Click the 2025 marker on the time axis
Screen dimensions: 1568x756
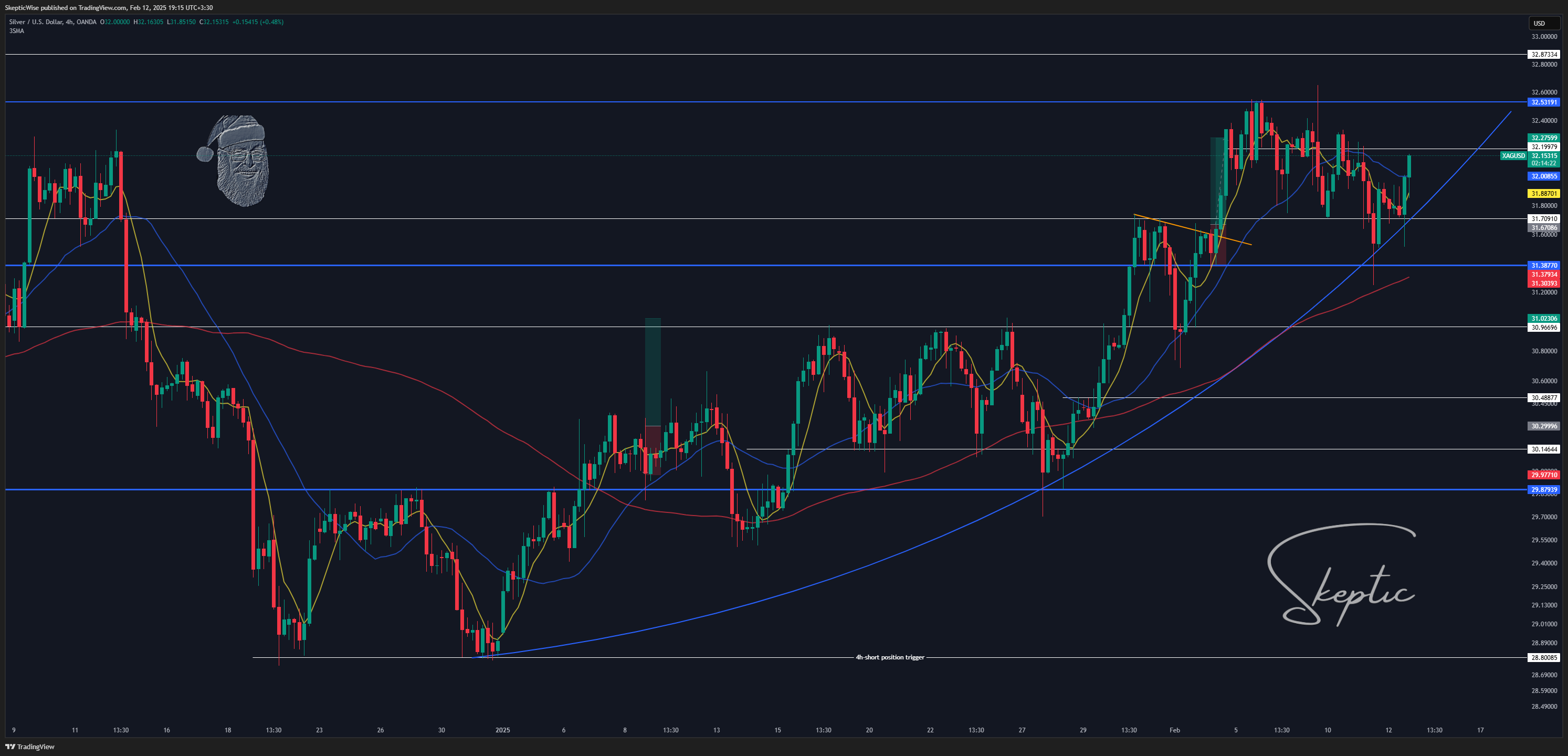[503, 730]
